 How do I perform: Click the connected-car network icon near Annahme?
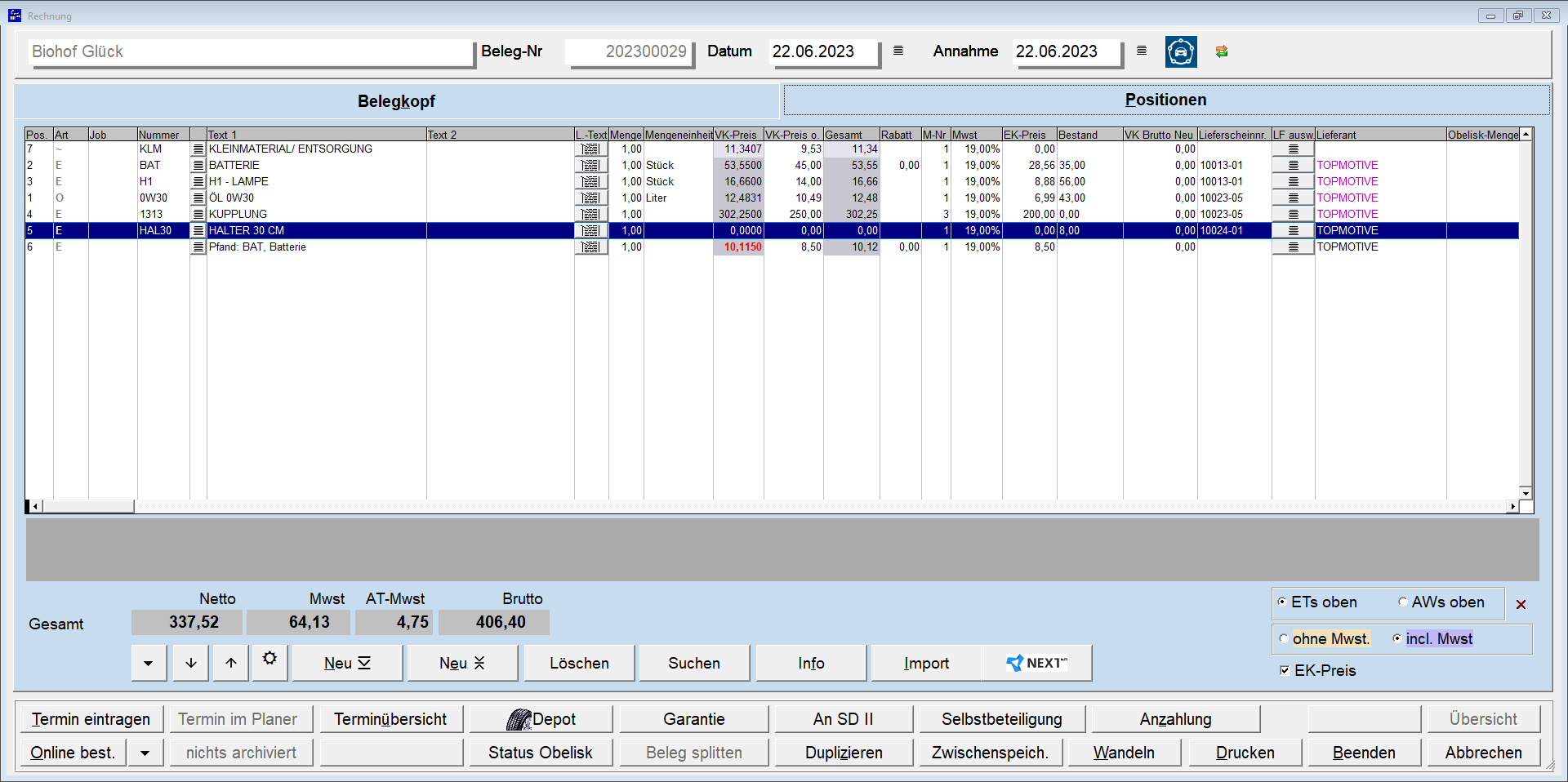(1180, 51)
